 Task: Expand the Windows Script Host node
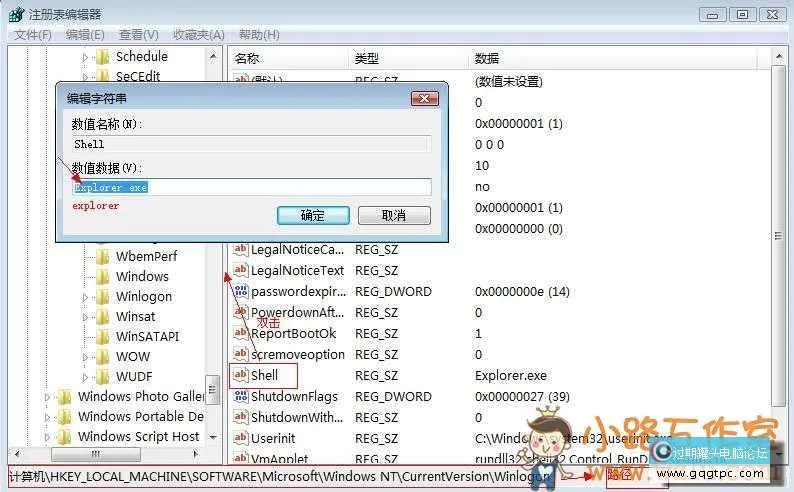click(x=47, y=437)
